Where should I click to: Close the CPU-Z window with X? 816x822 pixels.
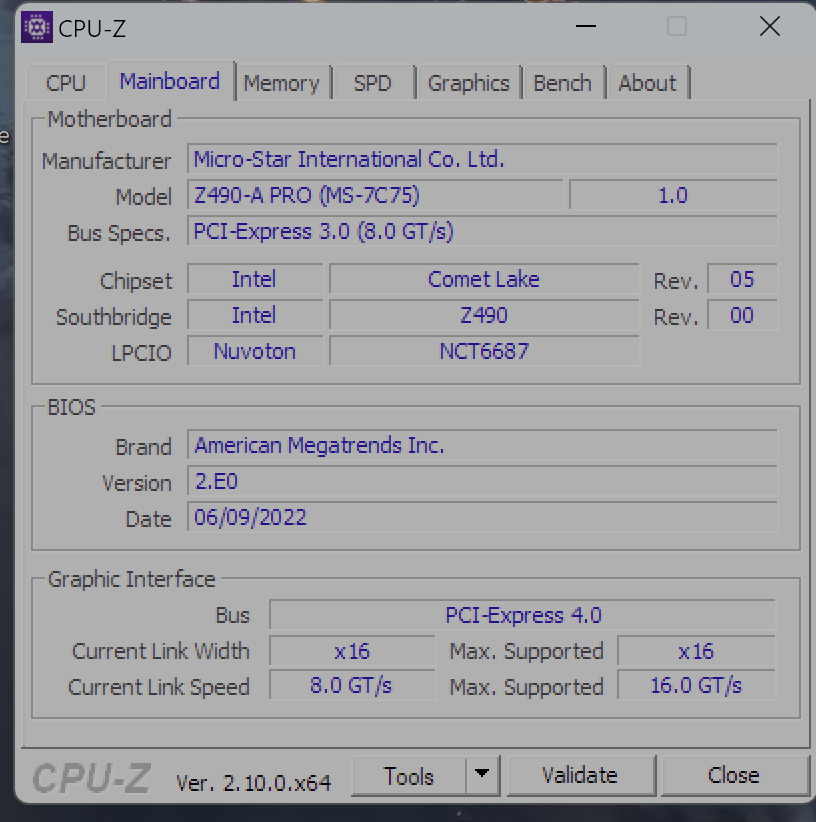click(x=770, y=26)
